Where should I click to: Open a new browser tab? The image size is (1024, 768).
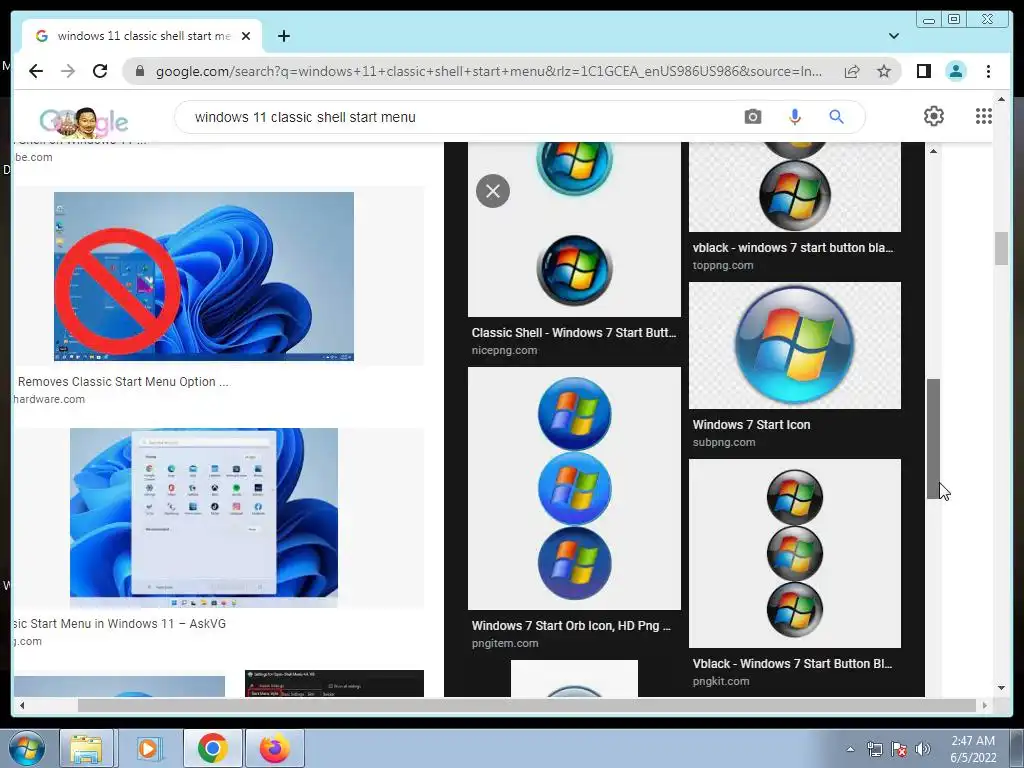[283, 36]
